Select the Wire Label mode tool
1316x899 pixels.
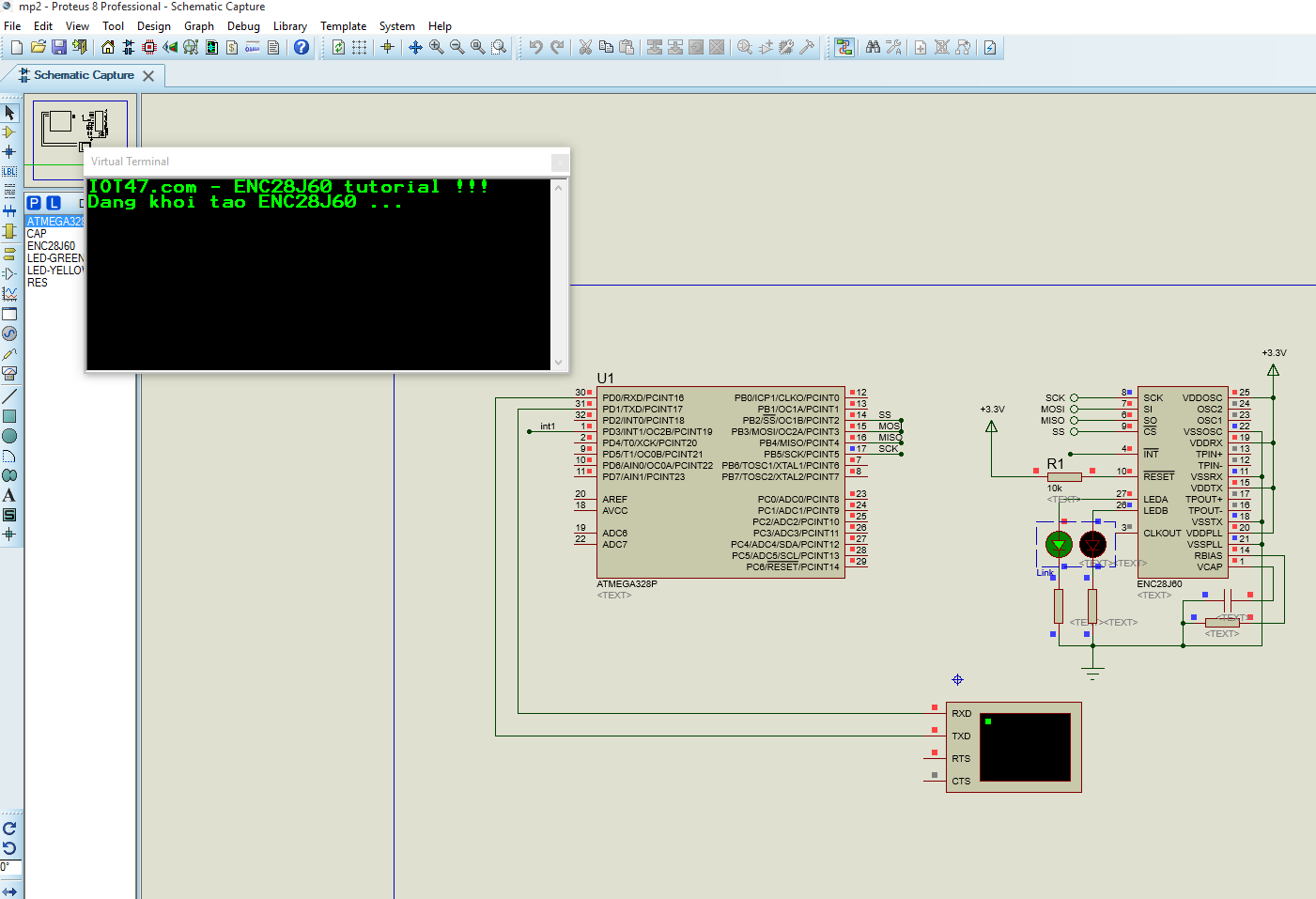[9, 171]
